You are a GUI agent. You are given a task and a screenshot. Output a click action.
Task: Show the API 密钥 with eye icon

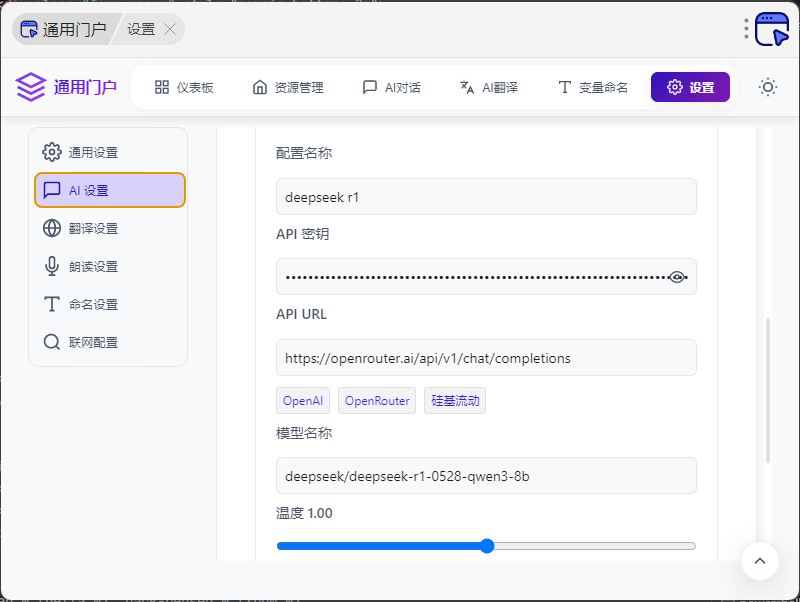678,277
